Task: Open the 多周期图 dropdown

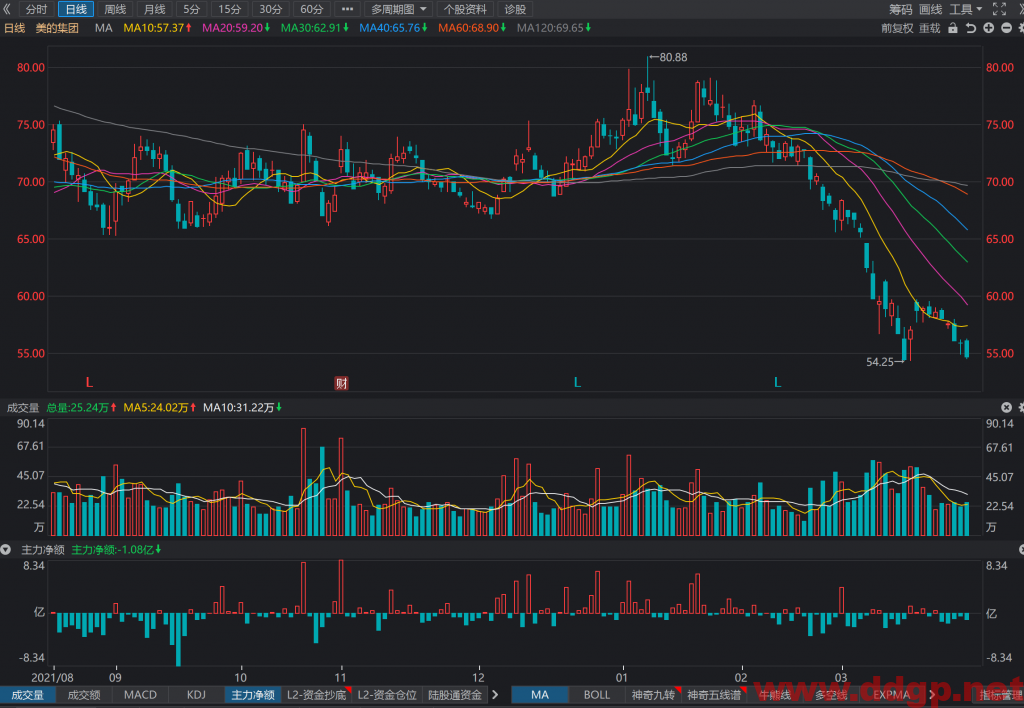Action: point(398,9)
